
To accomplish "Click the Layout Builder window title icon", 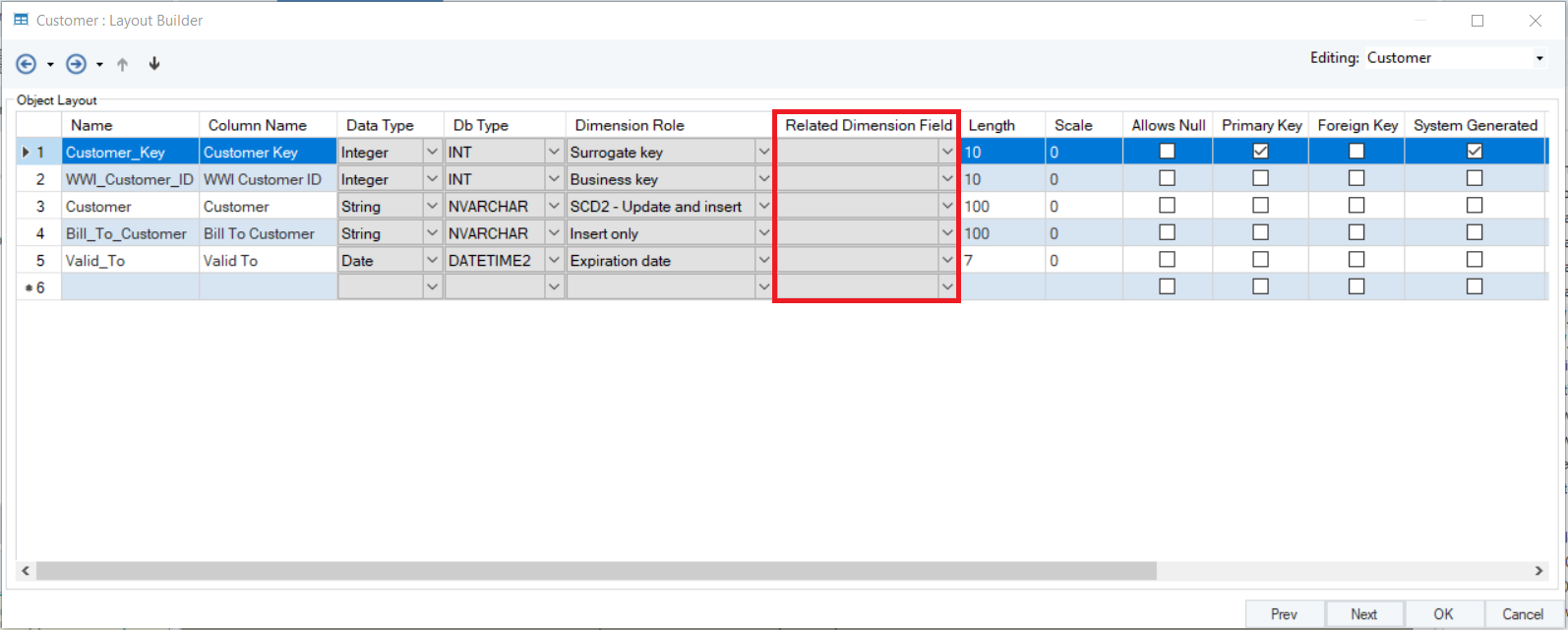I will [x=21, y=20].
